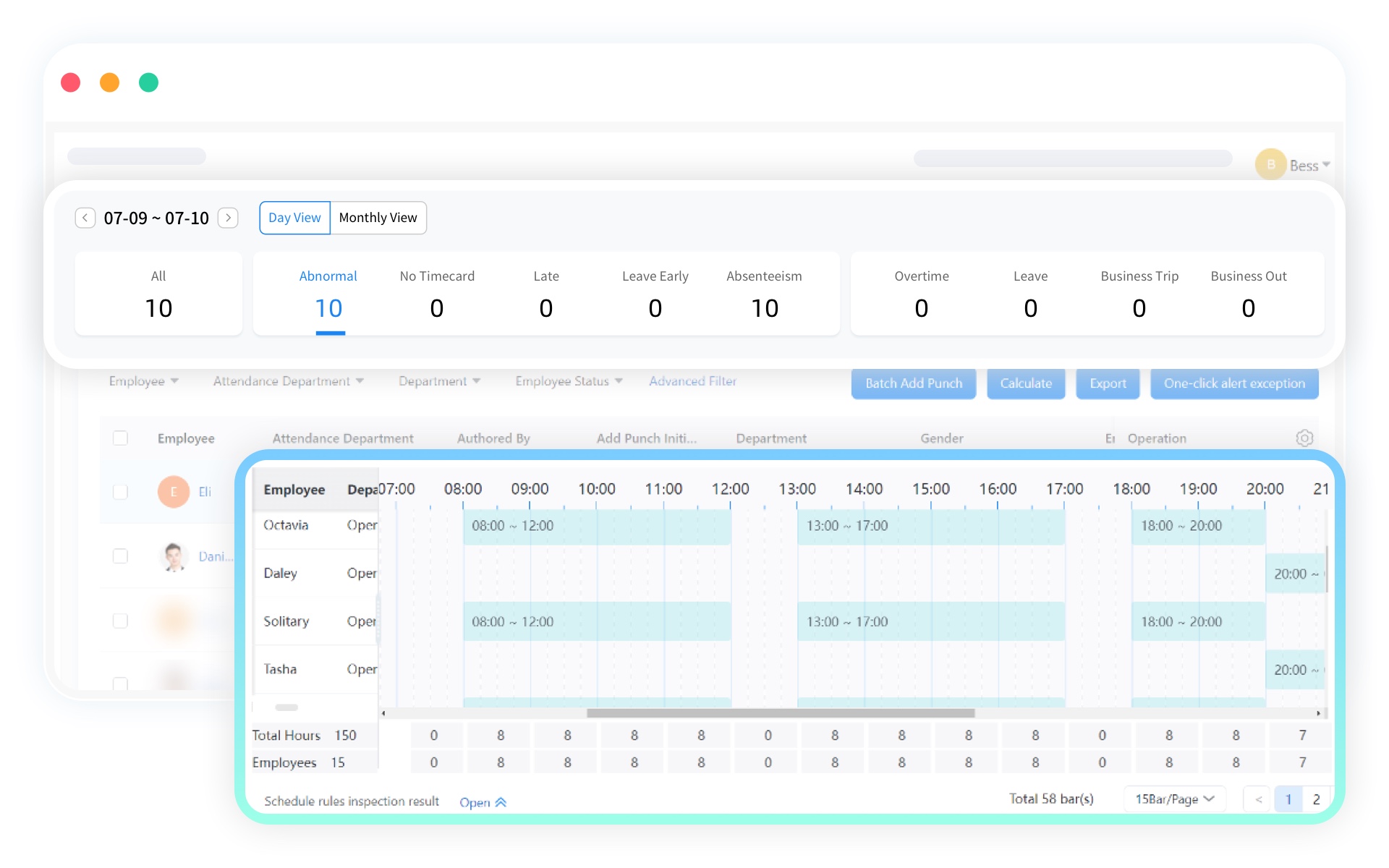
Task: Click the Batch Add Punch button
Action: tap(913, 383)
